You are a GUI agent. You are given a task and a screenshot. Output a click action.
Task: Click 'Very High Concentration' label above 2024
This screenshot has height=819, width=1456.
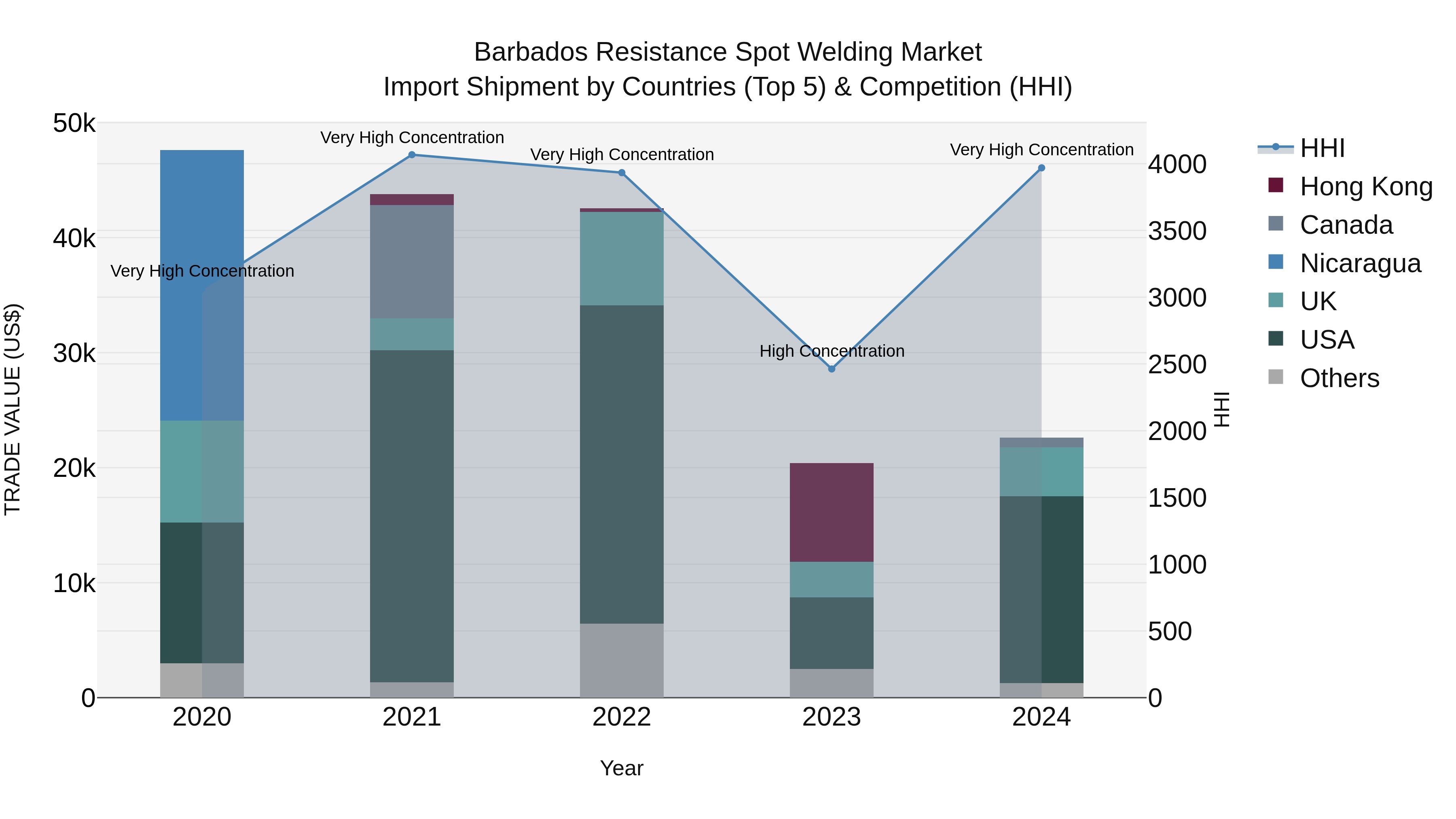point(1042,150)
